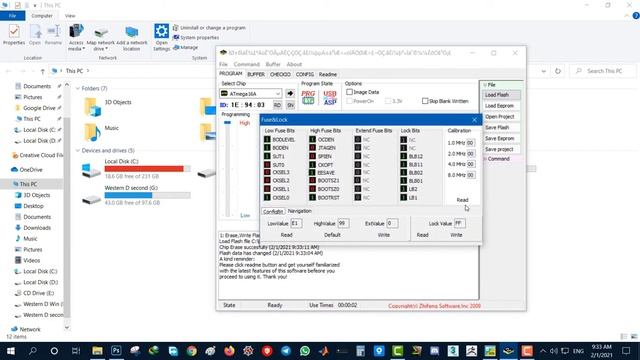640x360 pixels.
Task: Click the Default fuse values button
Action: [x=332, y=235]
